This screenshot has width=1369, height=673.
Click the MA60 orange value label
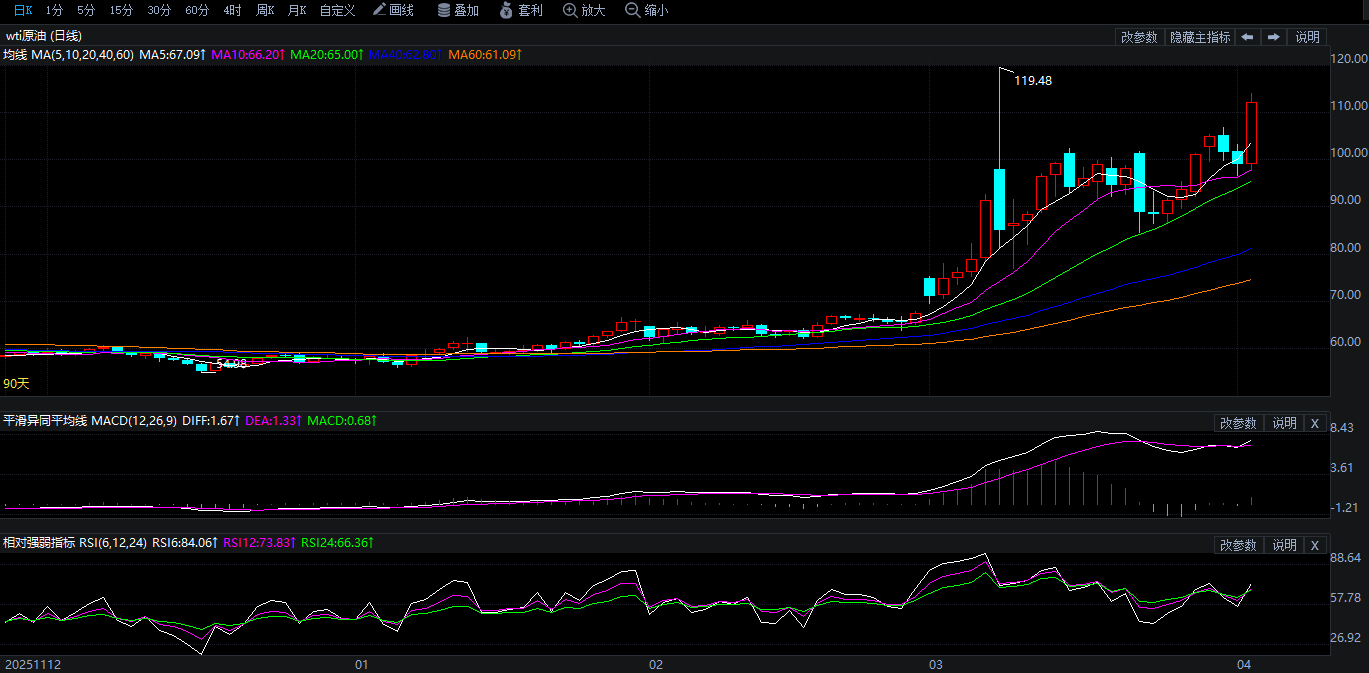click(x=485, y=54)
